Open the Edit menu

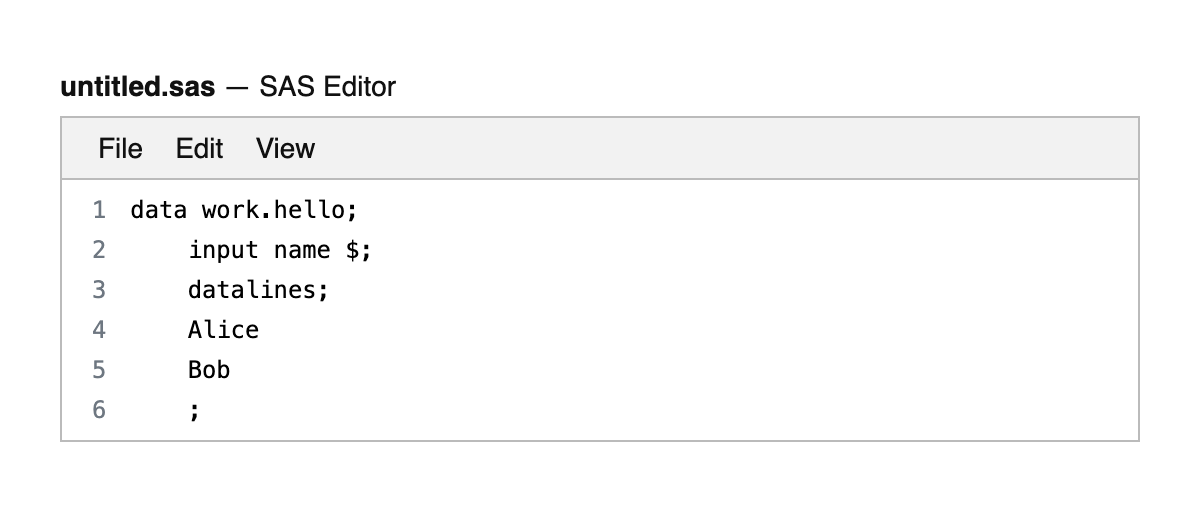(x=199, y=149)
